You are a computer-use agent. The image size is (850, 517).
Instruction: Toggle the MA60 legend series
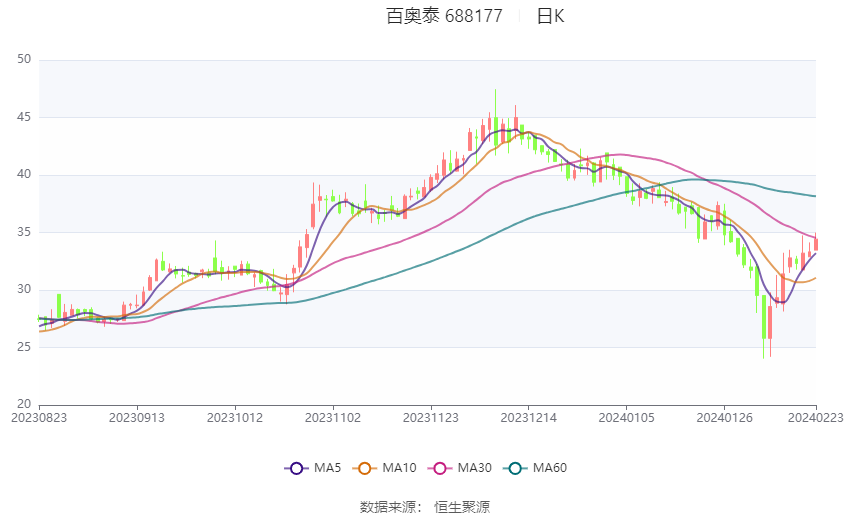click(x=535, y=468)
